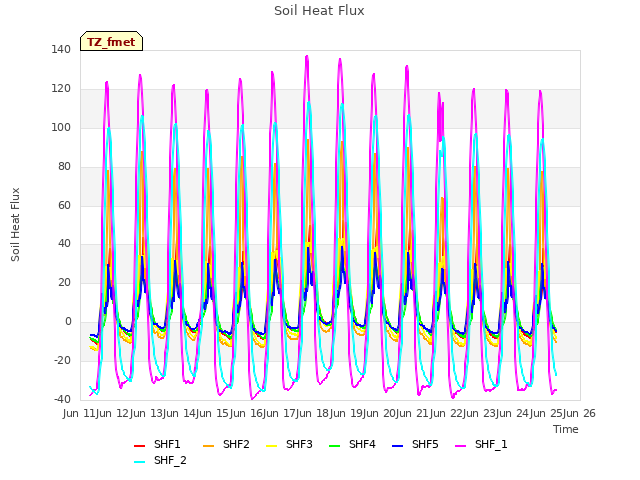Click the Jun 22 x-axis tick label
Screen dimensions: 640x480
pos(447,413)
